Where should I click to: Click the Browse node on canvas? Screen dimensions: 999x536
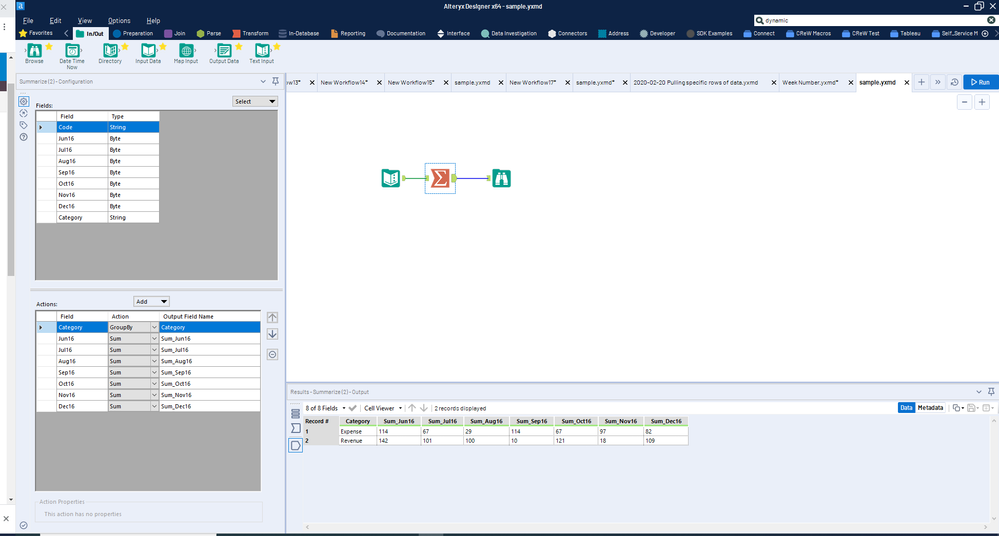tap(501, 178)
